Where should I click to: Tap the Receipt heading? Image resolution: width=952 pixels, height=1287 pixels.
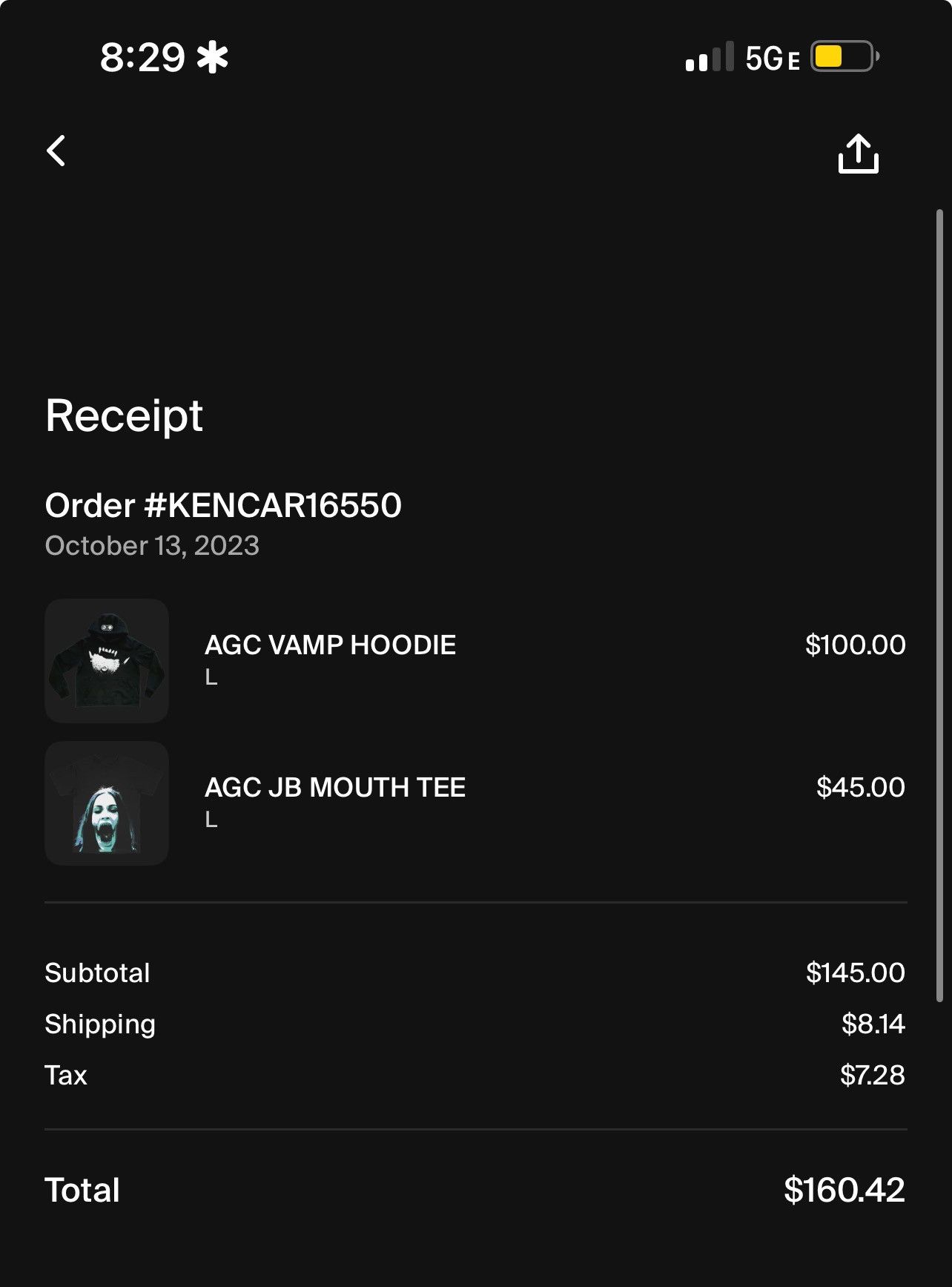(124, 415)
